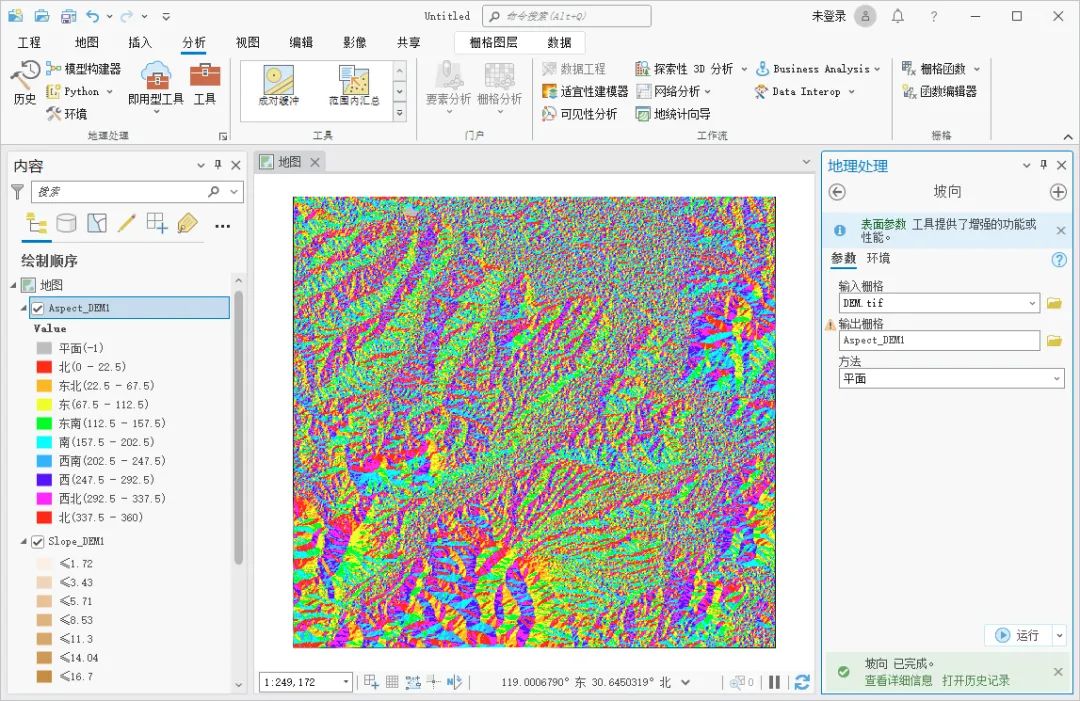1080x701 pixels.
Task: Dismiss the 坡向已完成 message
Action: pos(1058,671)
